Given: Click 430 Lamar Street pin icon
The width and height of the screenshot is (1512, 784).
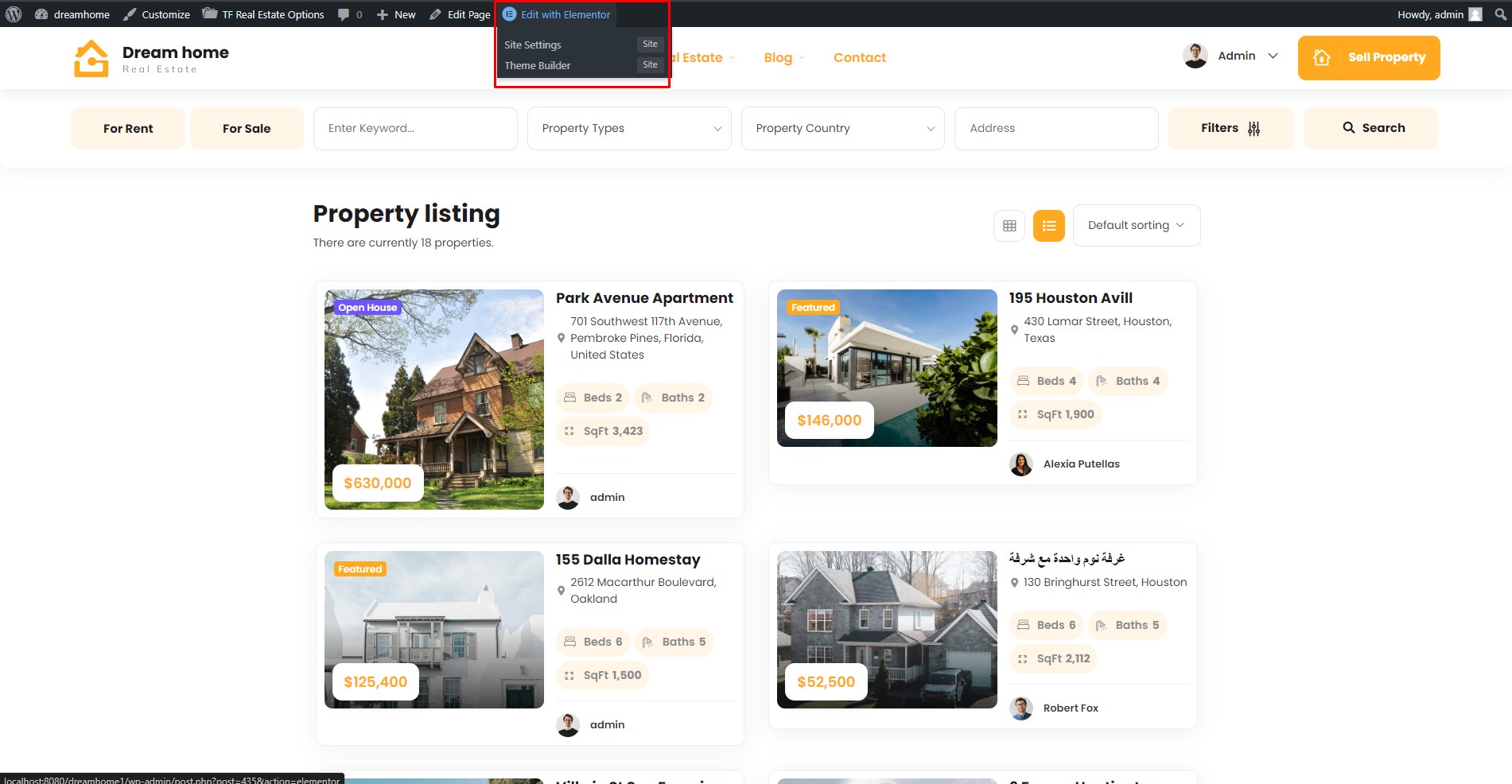Looking at the screenshot, I should [x=1014, y=330].
